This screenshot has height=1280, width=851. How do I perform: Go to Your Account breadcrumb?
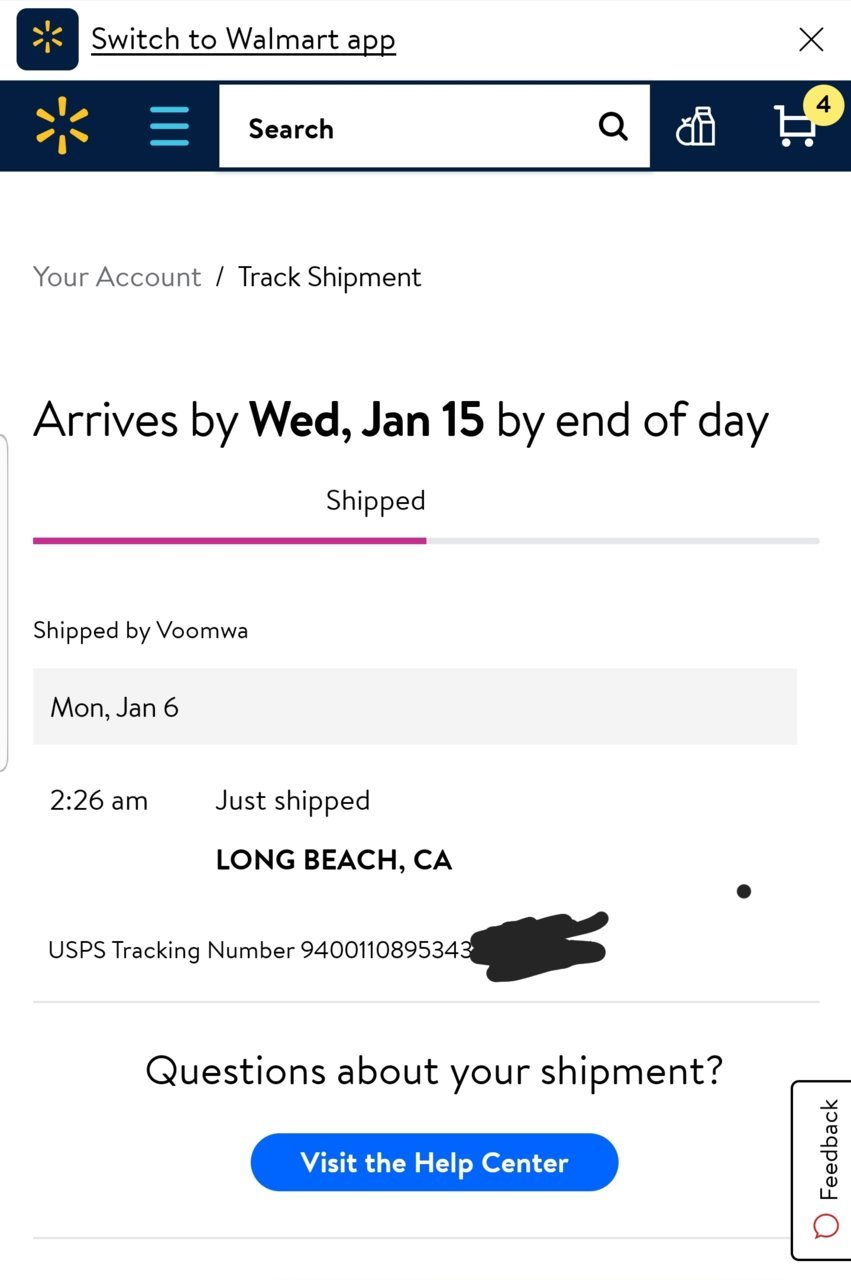(117, 277)
